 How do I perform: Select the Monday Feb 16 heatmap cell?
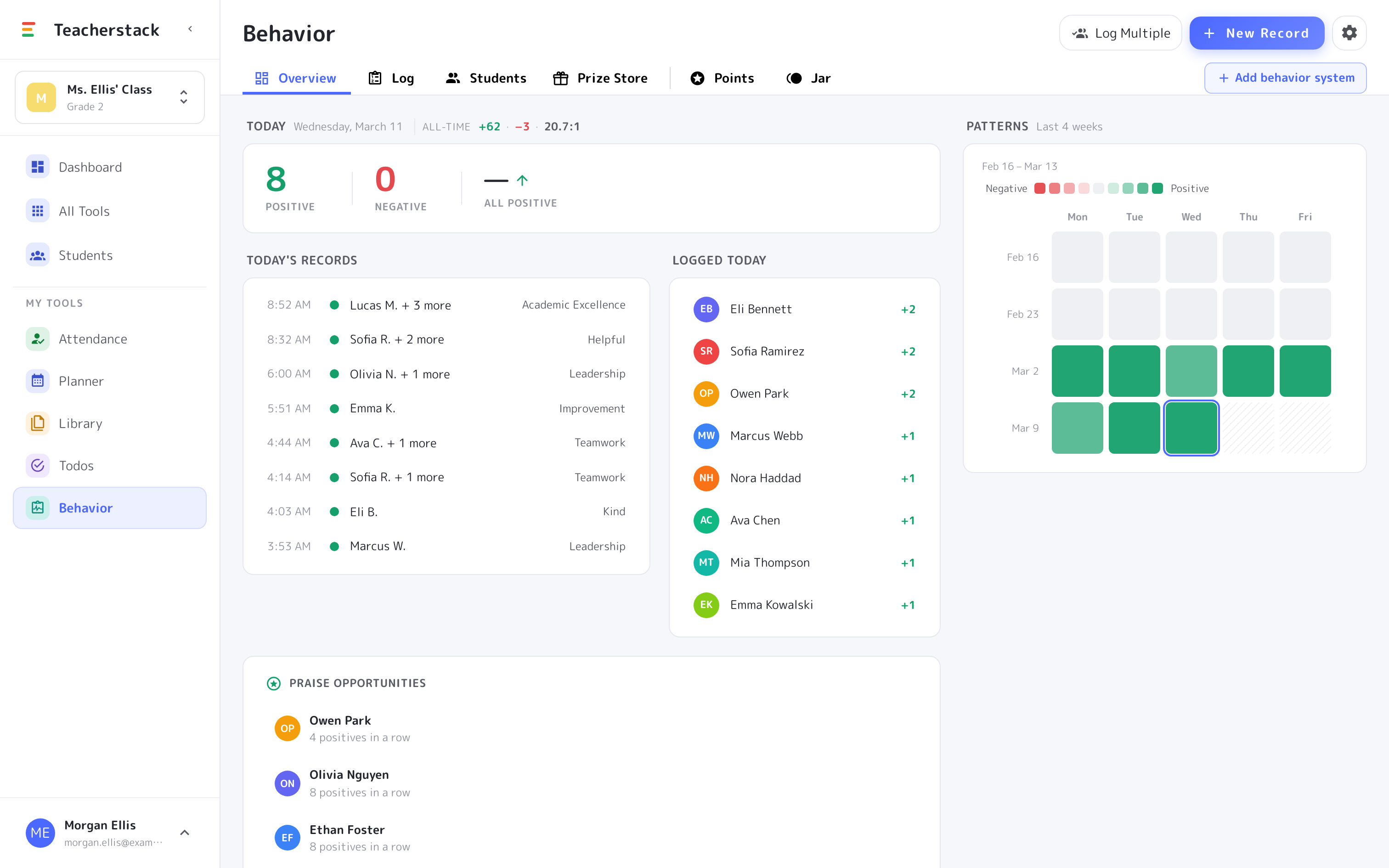1077,257
